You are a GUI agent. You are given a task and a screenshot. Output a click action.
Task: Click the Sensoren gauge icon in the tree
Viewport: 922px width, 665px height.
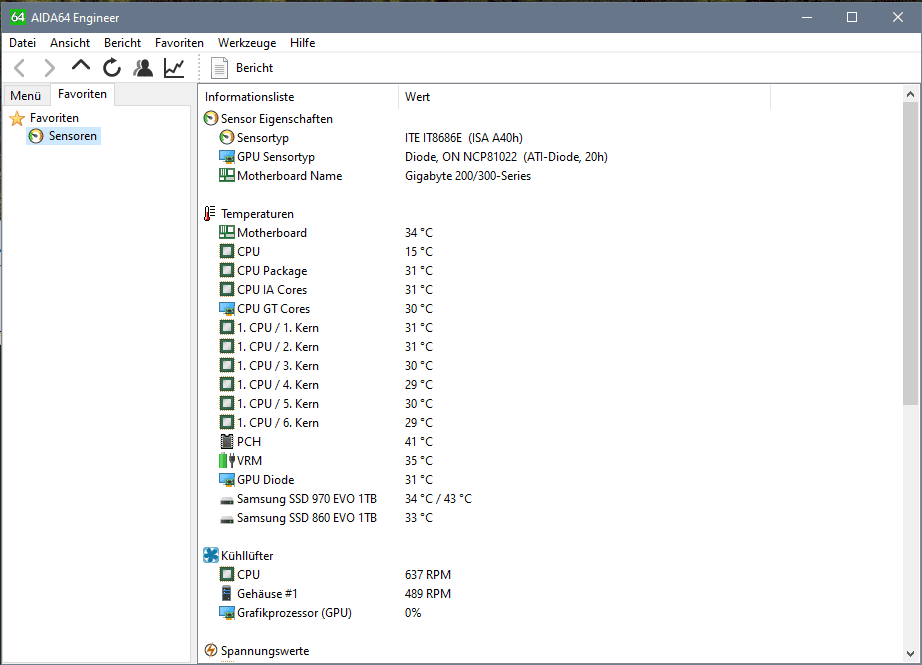[x=36, y=136]
